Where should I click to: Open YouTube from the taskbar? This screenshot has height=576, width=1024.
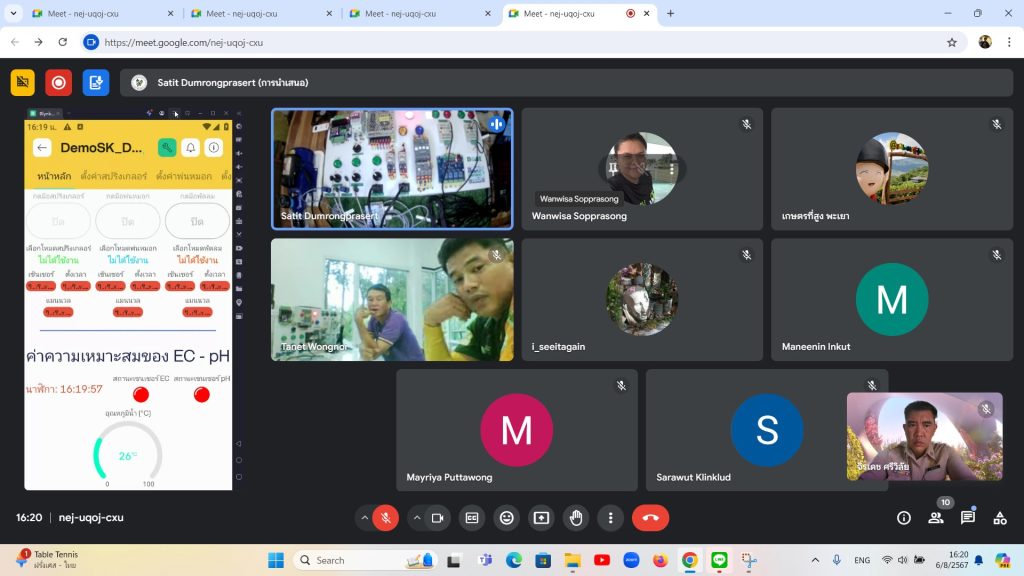[x=602, y=560]
